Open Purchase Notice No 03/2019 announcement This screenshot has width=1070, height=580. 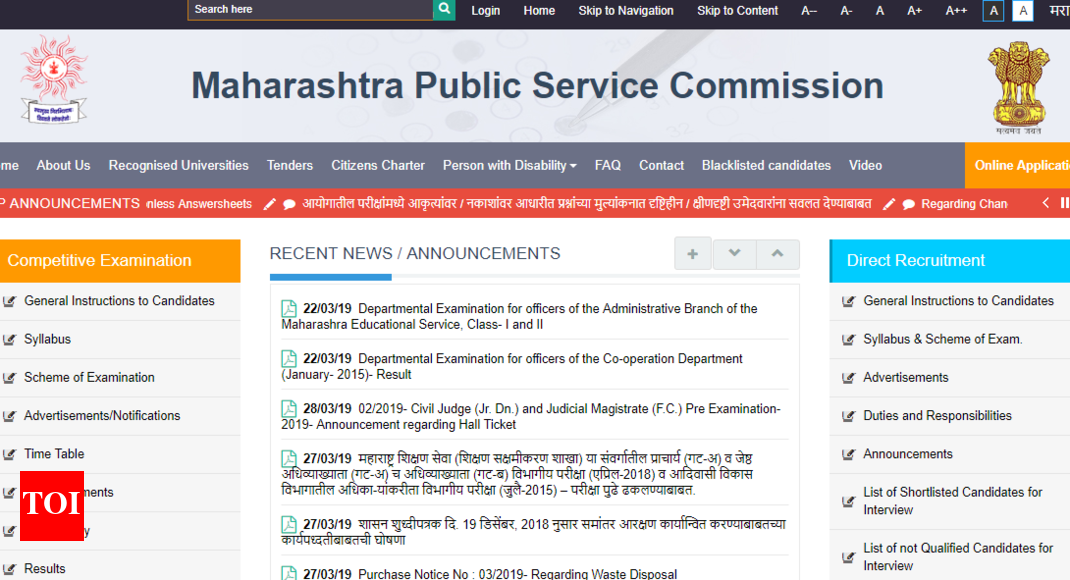pyautogui.click(x=517, y=574)
